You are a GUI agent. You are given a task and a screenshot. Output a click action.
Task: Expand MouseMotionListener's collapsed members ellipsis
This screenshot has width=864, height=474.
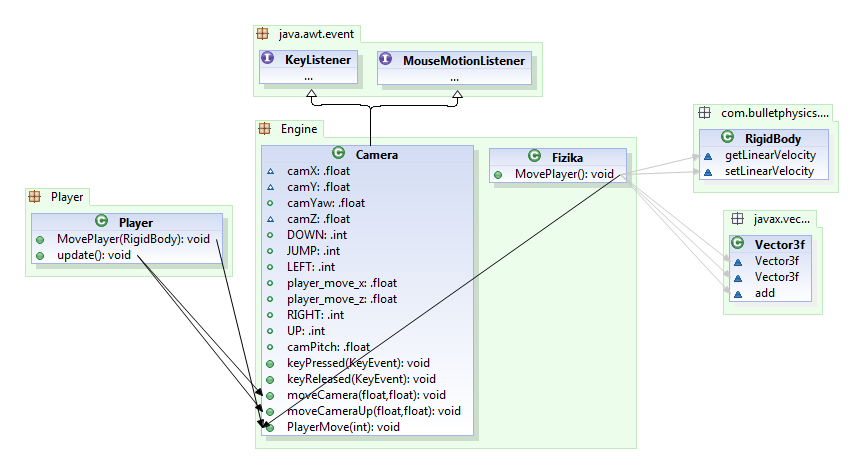pyautogui.click(x=455, y=77)
